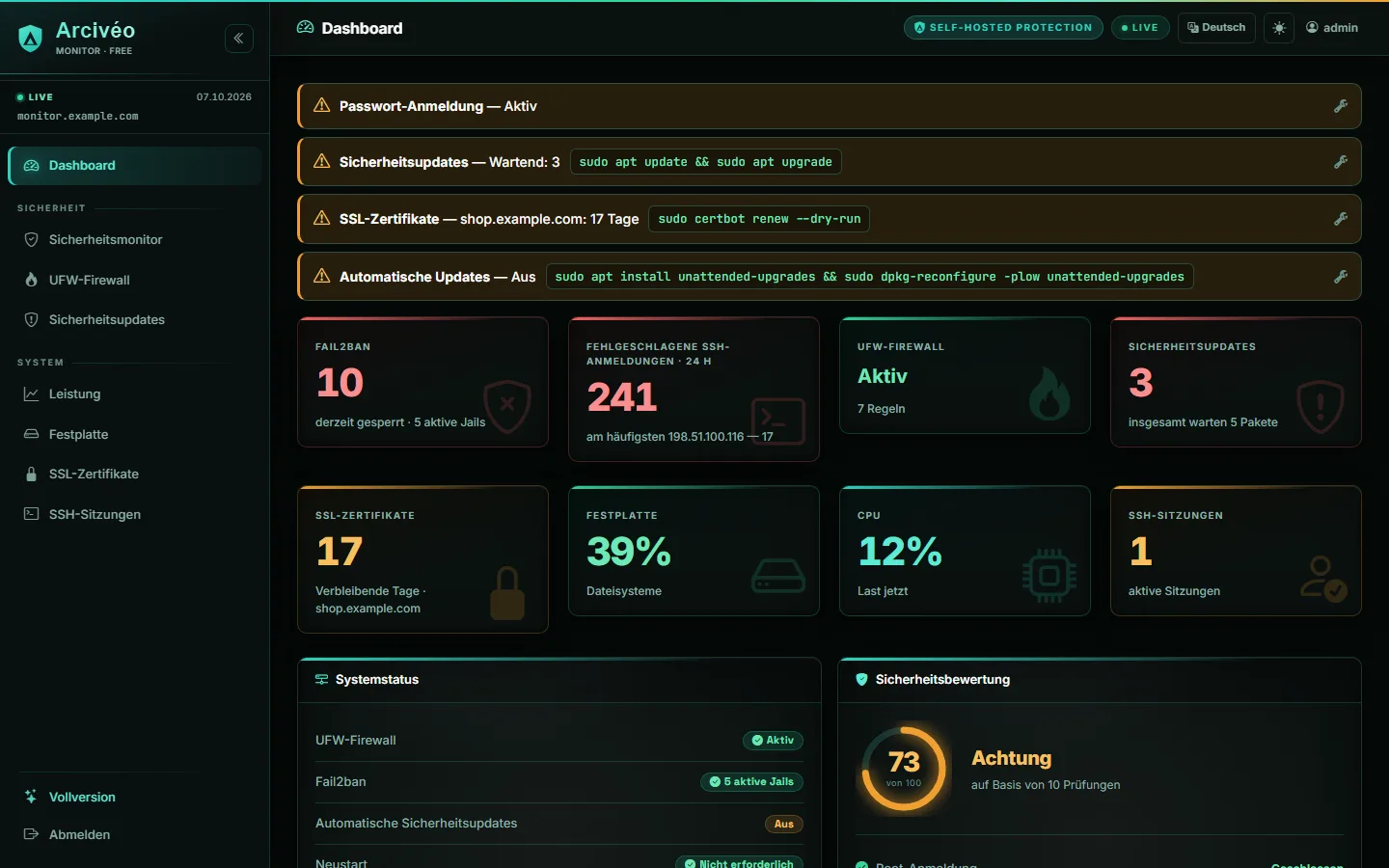The height and width of the screenshot is (868, 1389).
Task: Click wrench icon on SSL-Zertifikate alert
Action: (1341, 219)
